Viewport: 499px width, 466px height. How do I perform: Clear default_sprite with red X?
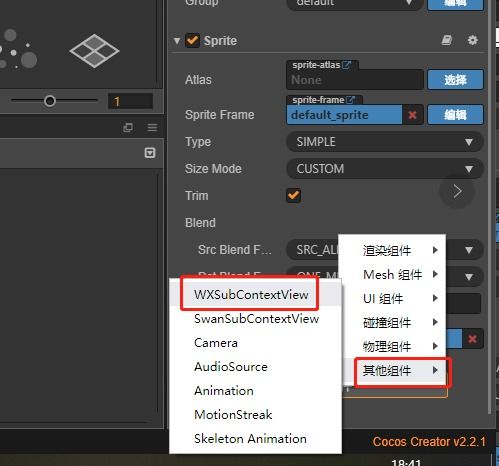click(412, 115)
